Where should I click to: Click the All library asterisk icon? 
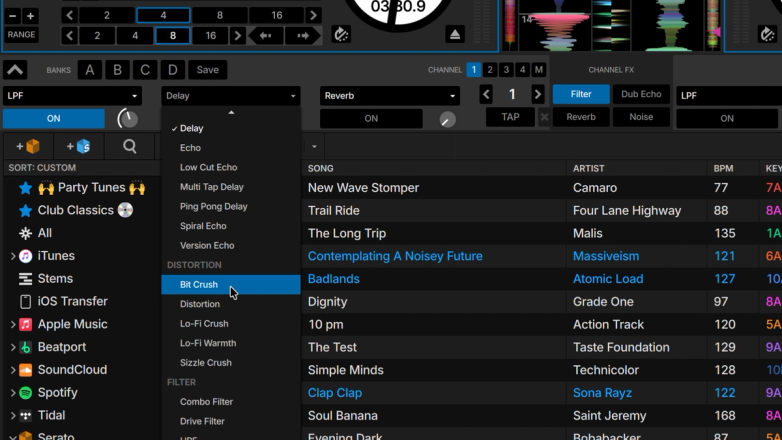click(25, 233)
